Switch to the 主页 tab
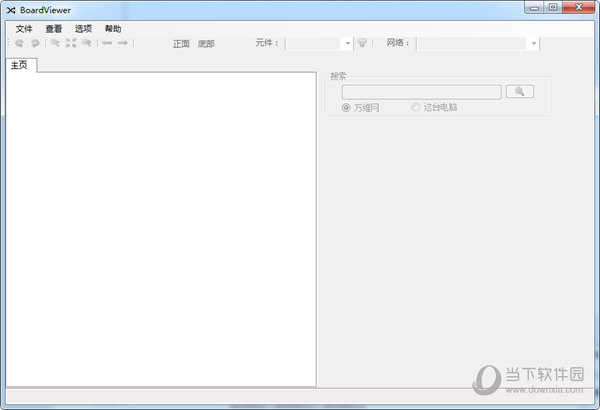600x410 pixels. (19, 65)
